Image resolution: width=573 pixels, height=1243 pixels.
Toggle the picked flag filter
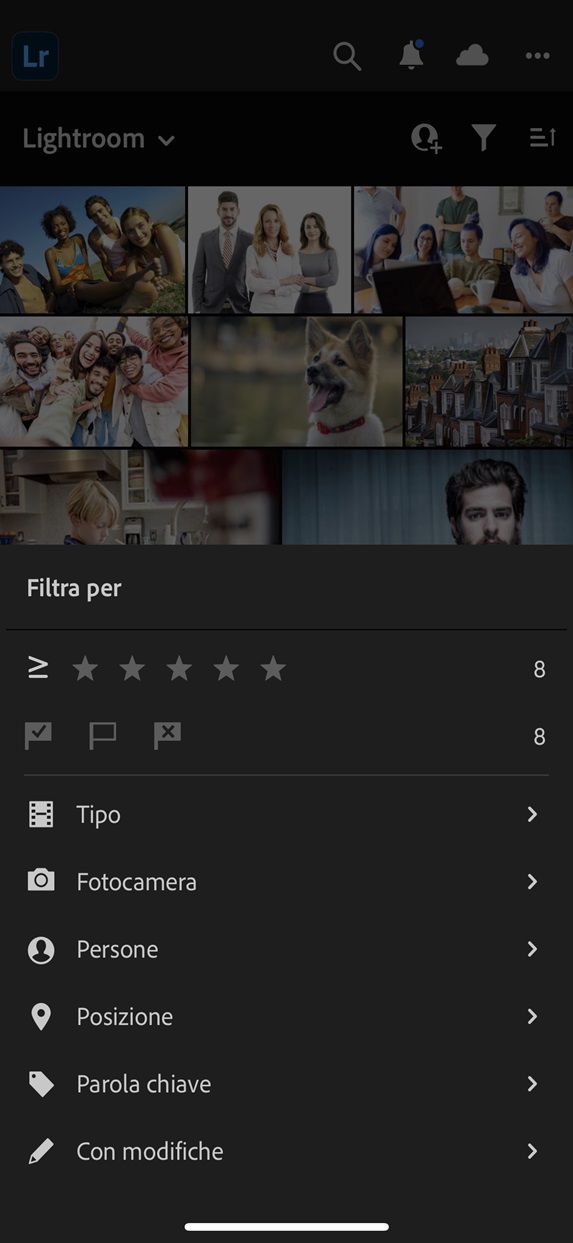38,736
